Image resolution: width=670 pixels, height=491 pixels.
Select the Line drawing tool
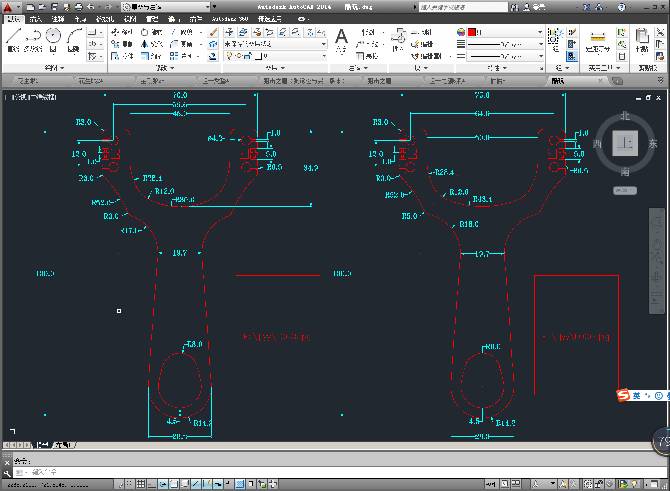13,39
